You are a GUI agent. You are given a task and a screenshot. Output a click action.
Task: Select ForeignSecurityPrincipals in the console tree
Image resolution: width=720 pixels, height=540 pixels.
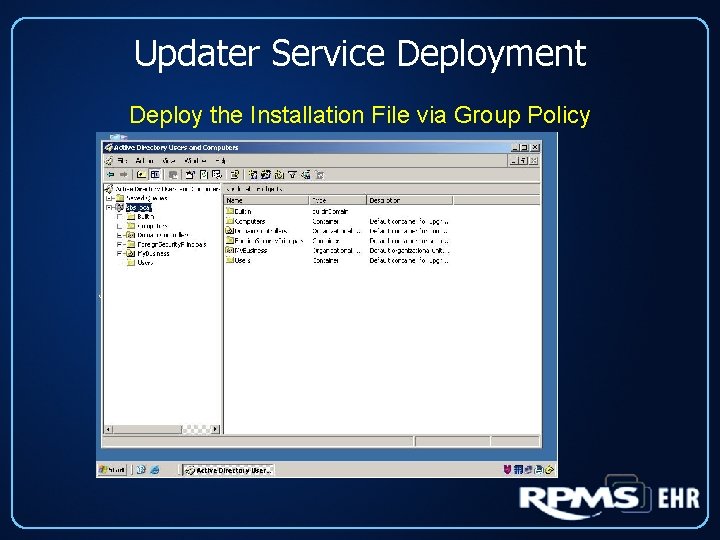[172, 244]
